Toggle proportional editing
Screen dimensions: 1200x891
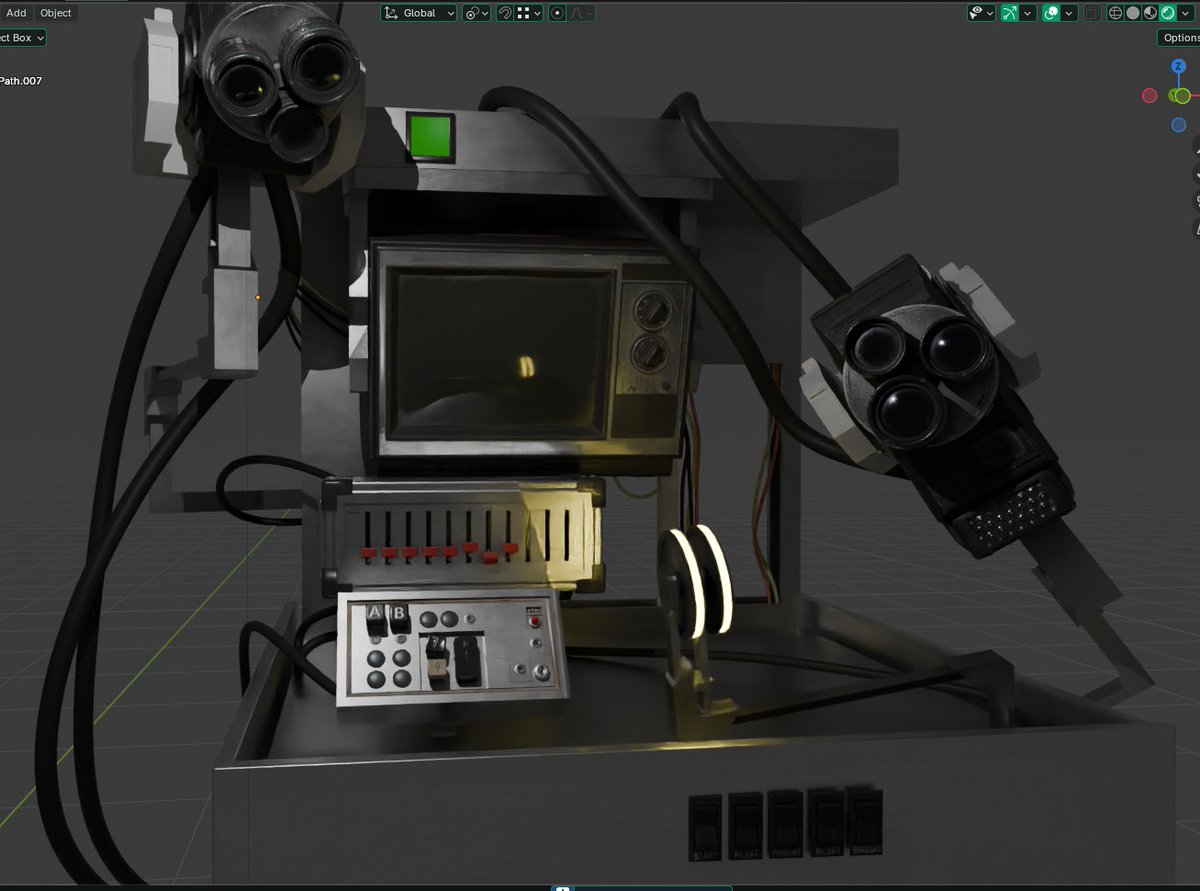(557, 13)
